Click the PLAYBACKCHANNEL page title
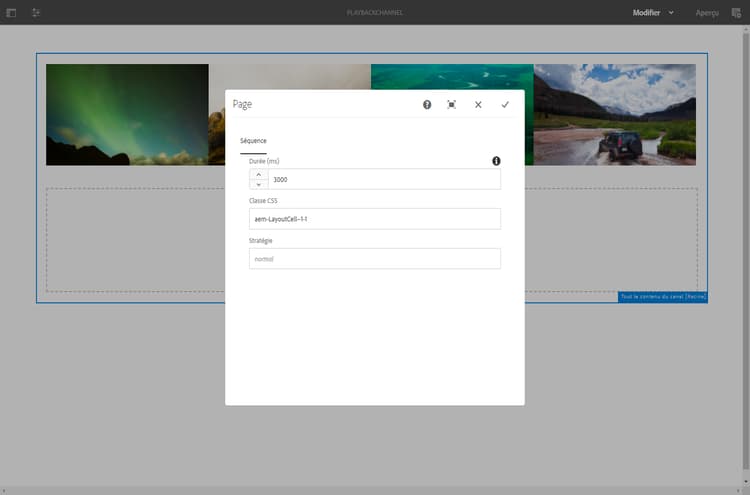The height and width of the screenshot is (495, 750). (x=375, y=13)
